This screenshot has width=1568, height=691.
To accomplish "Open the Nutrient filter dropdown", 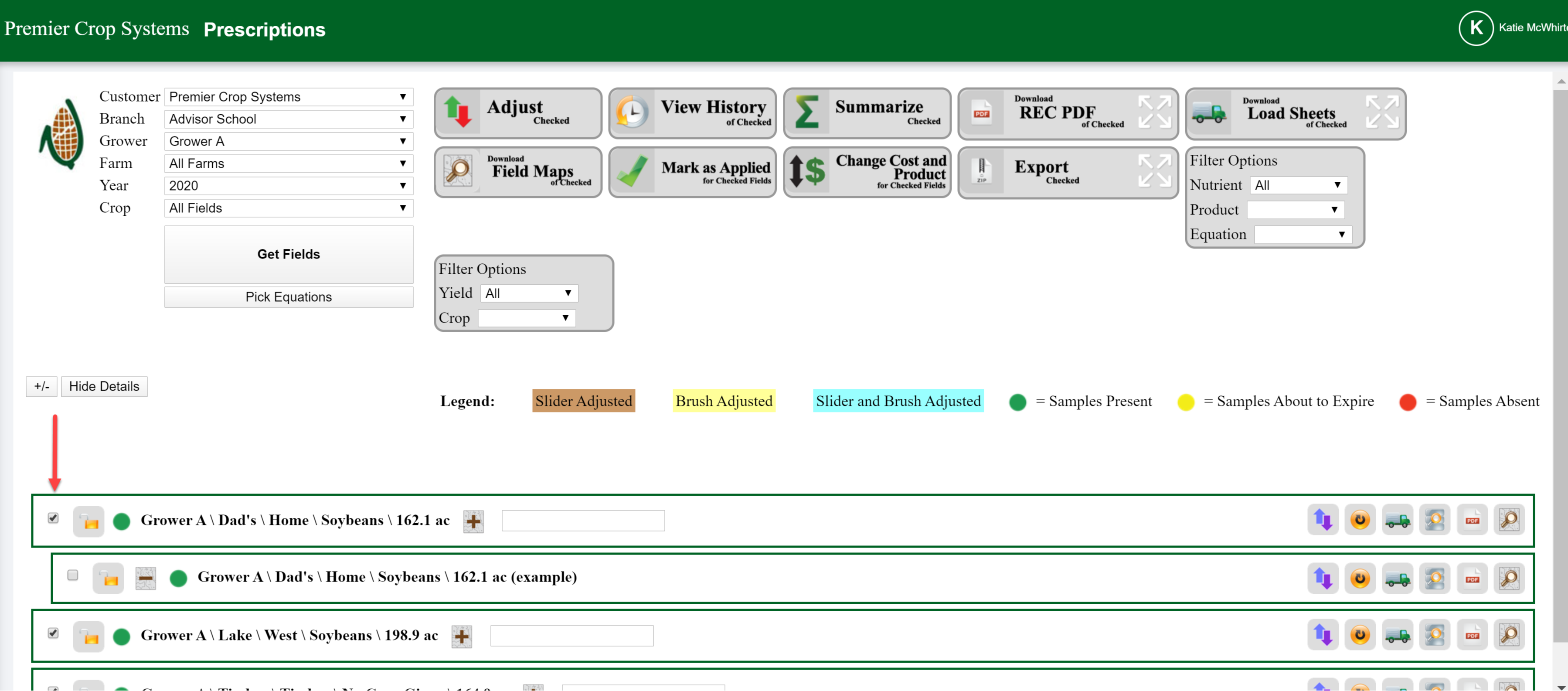I will (x=1297, y=185).
